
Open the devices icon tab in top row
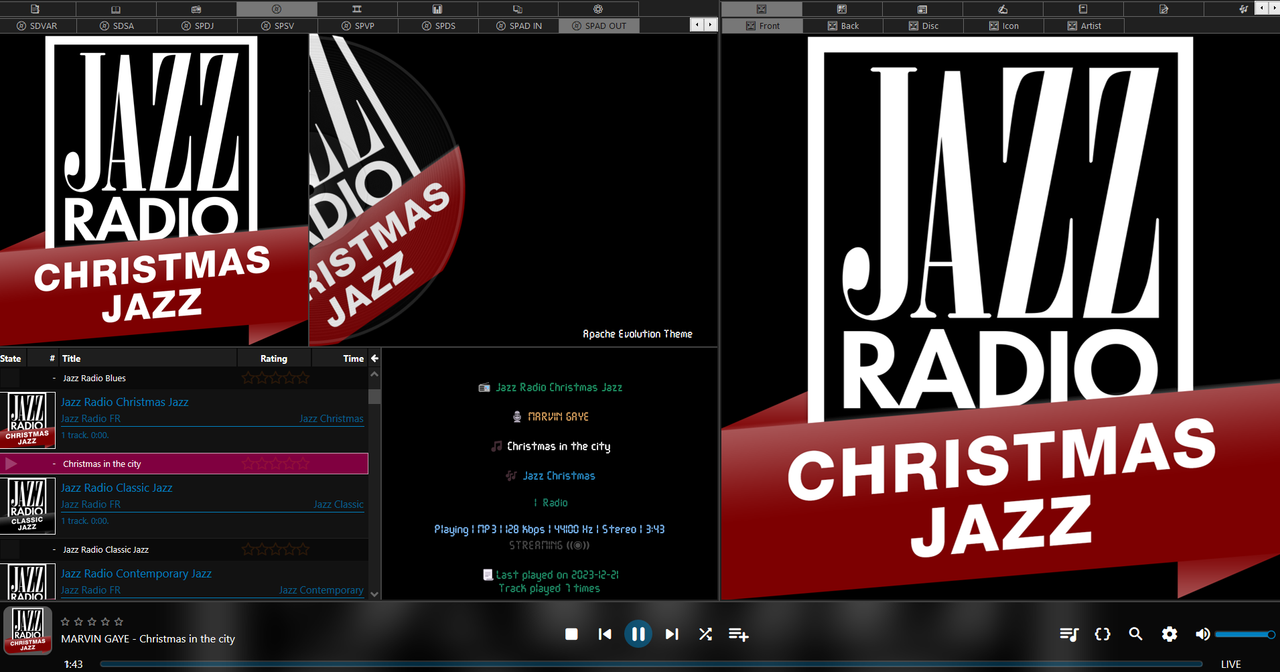[518, 9]
